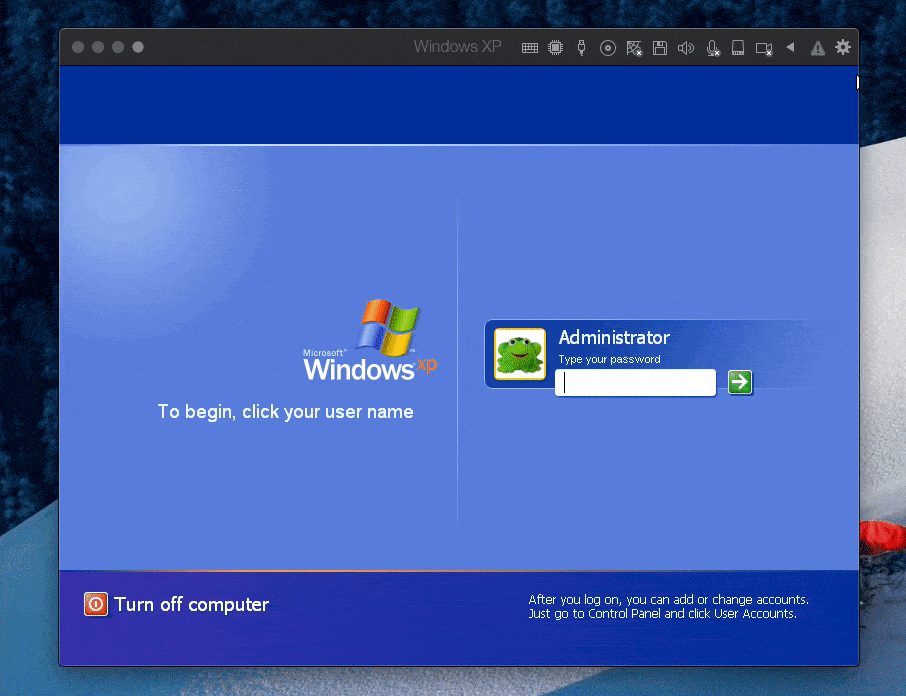The image size is (906, 696).
Task: Click the CD/DVD disc icon
Action: tap(607, 48)
